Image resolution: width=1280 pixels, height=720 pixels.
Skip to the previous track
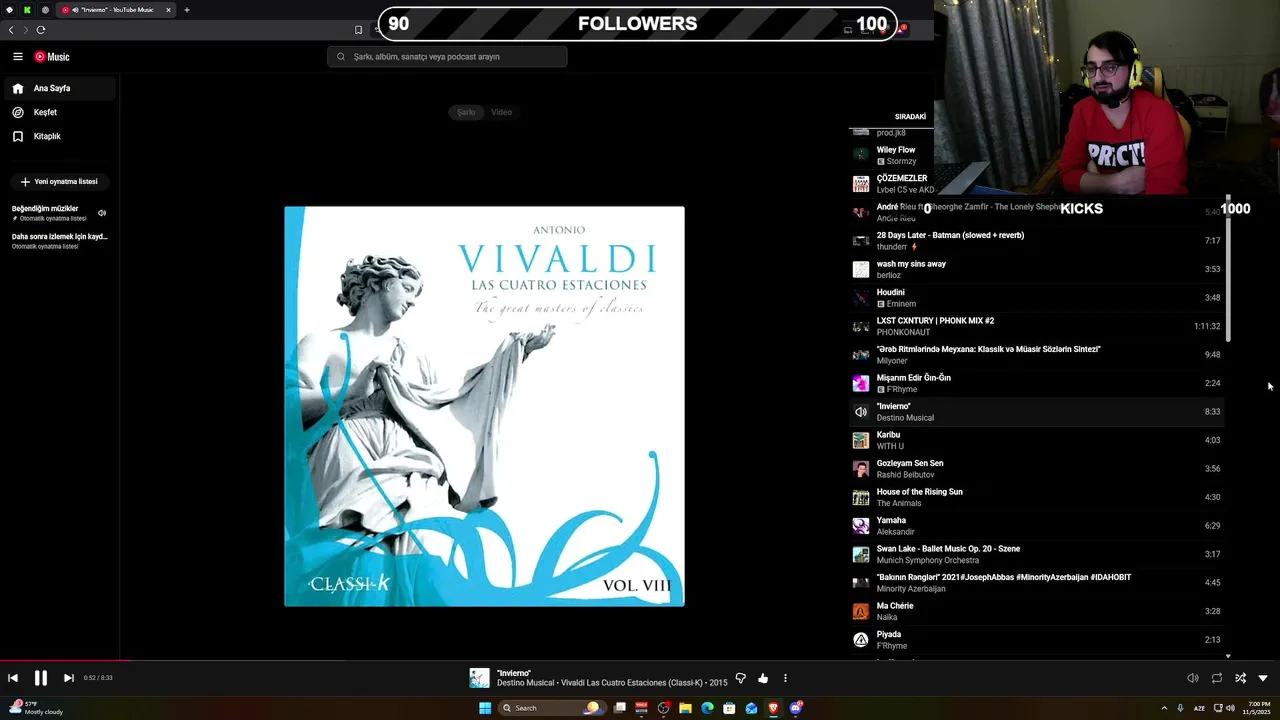tap(13, 678)
